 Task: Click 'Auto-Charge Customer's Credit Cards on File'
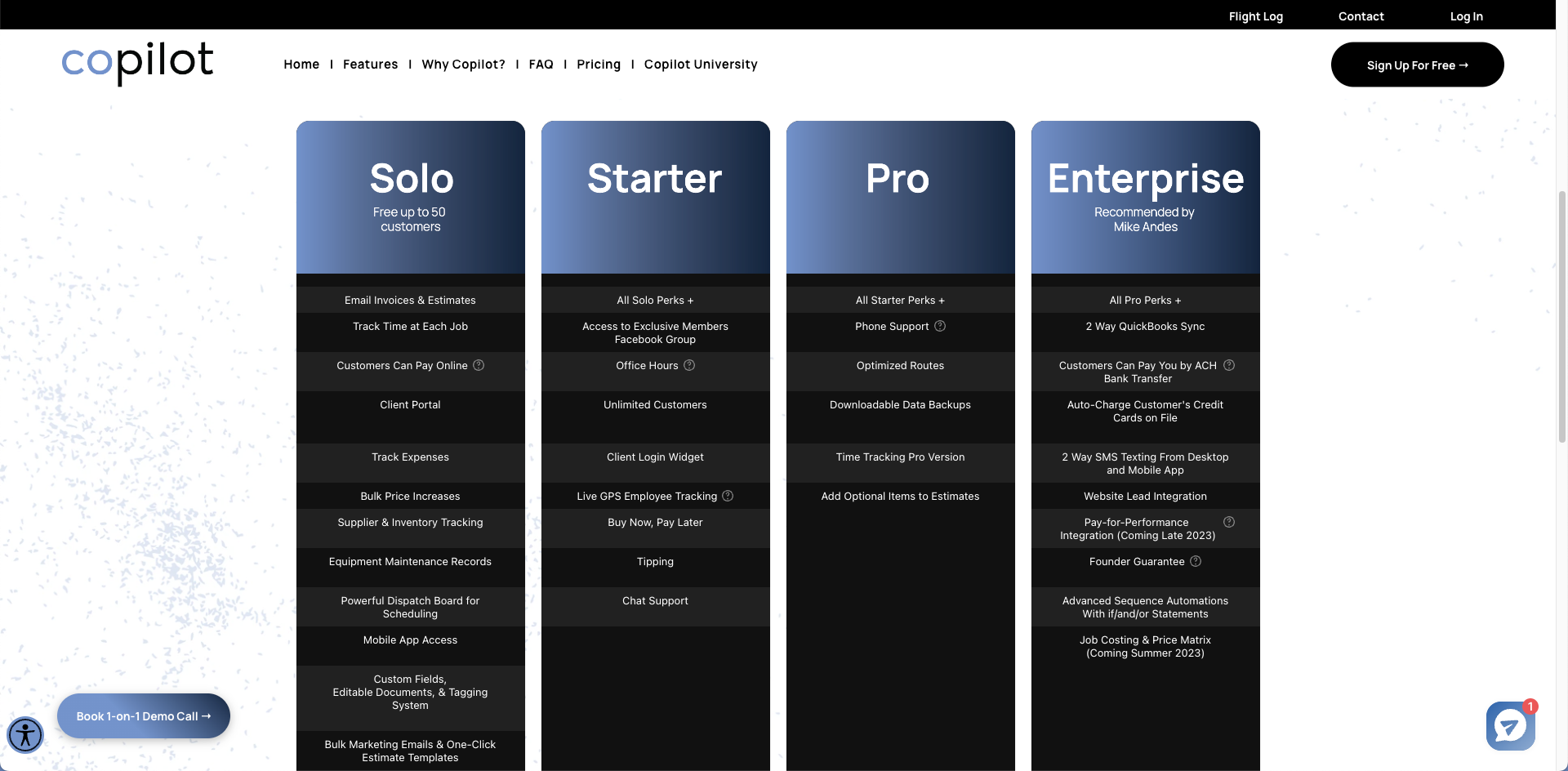(1145, 411)
